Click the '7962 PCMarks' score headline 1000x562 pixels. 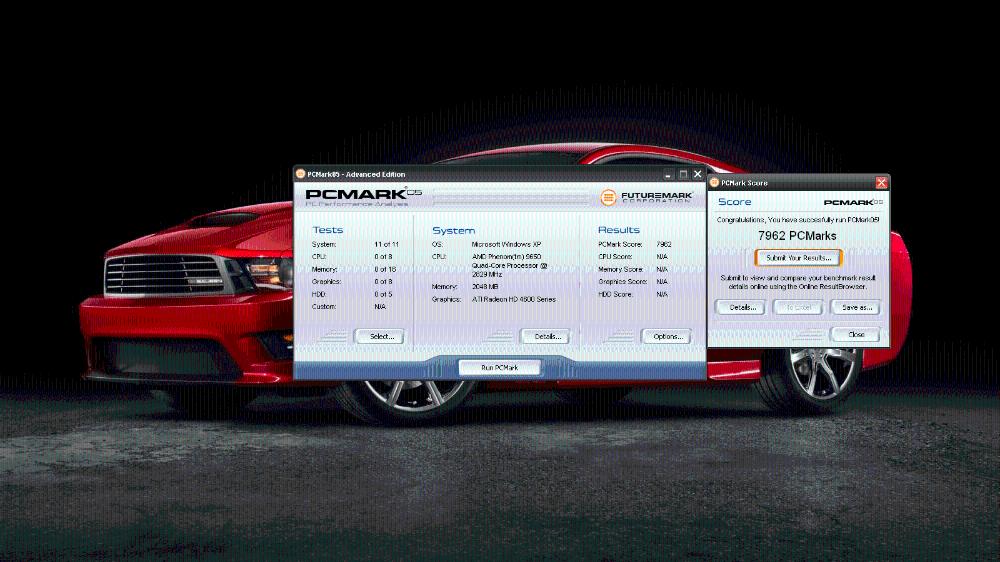(797, 235)
